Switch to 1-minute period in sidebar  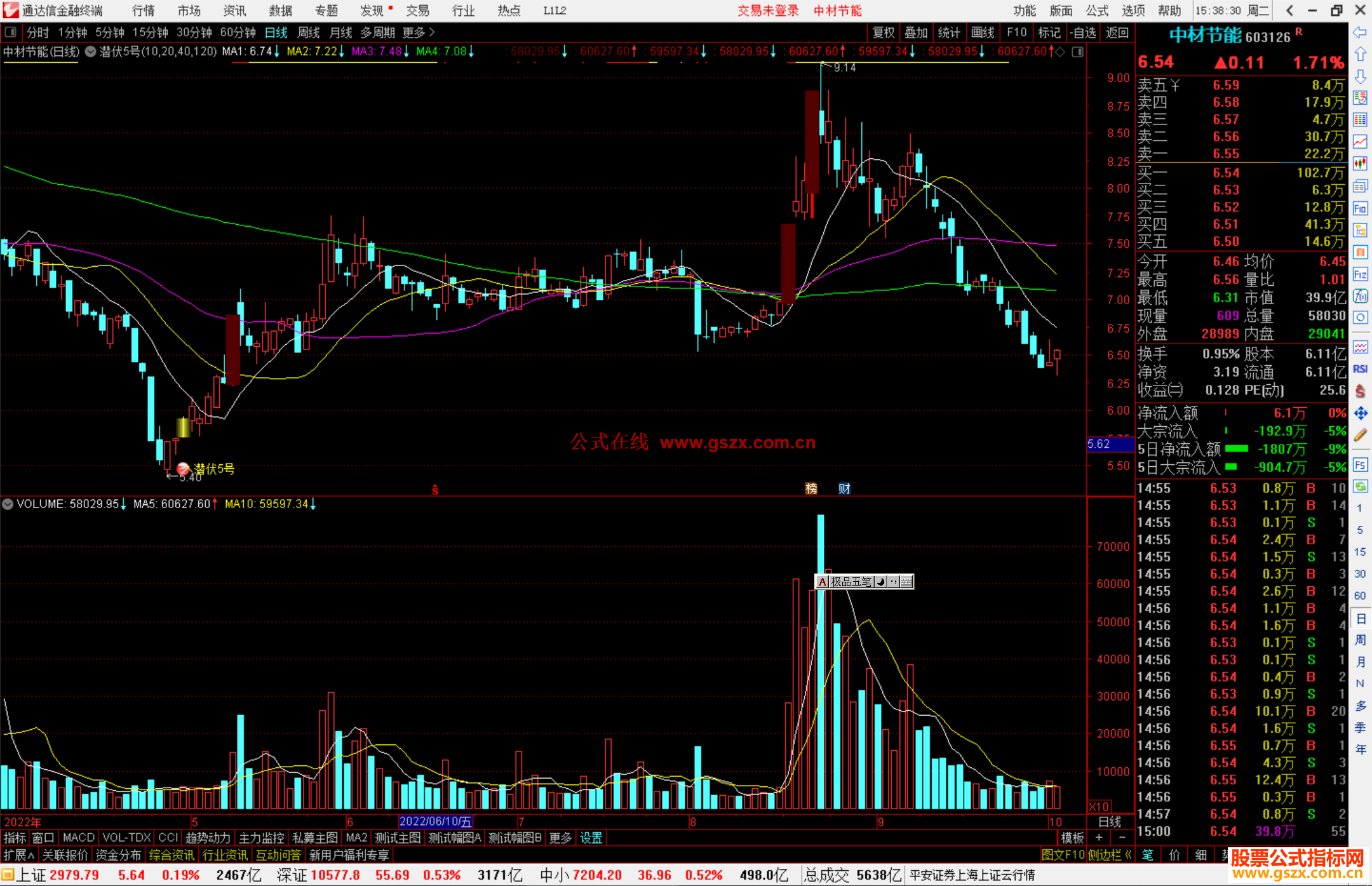1359,508
